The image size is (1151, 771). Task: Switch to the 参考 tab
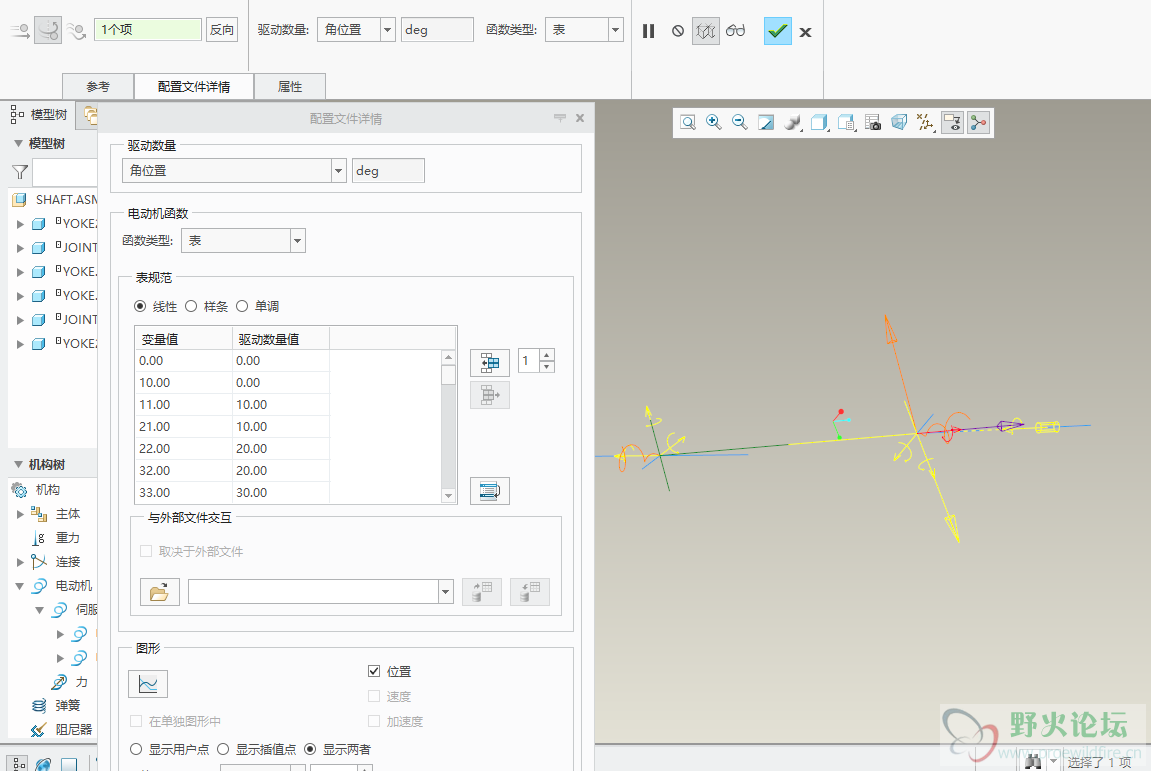(x=98, y=87)
